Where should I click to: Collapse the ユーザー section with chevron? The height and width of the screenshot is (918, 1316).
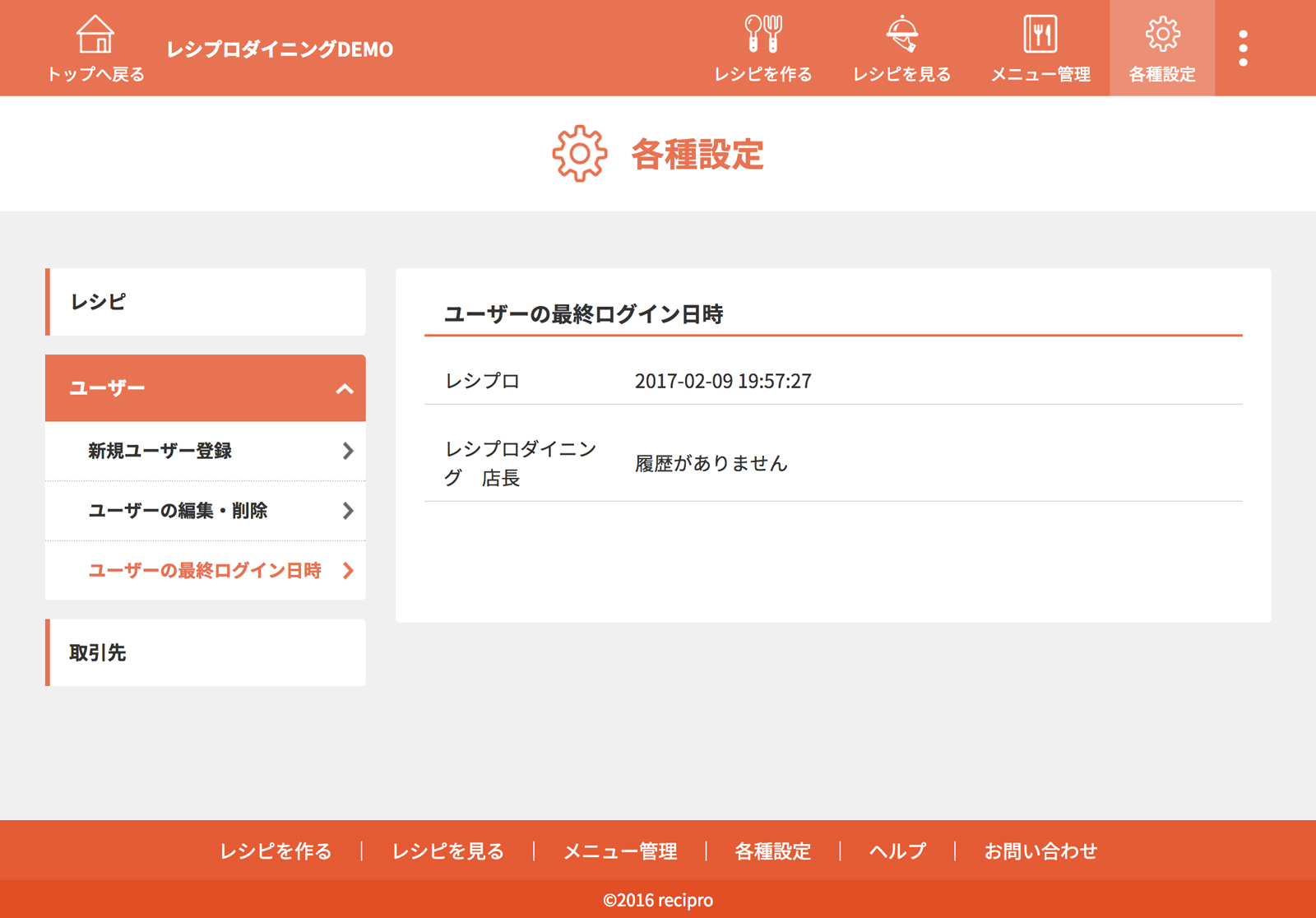tap(345, 389)
